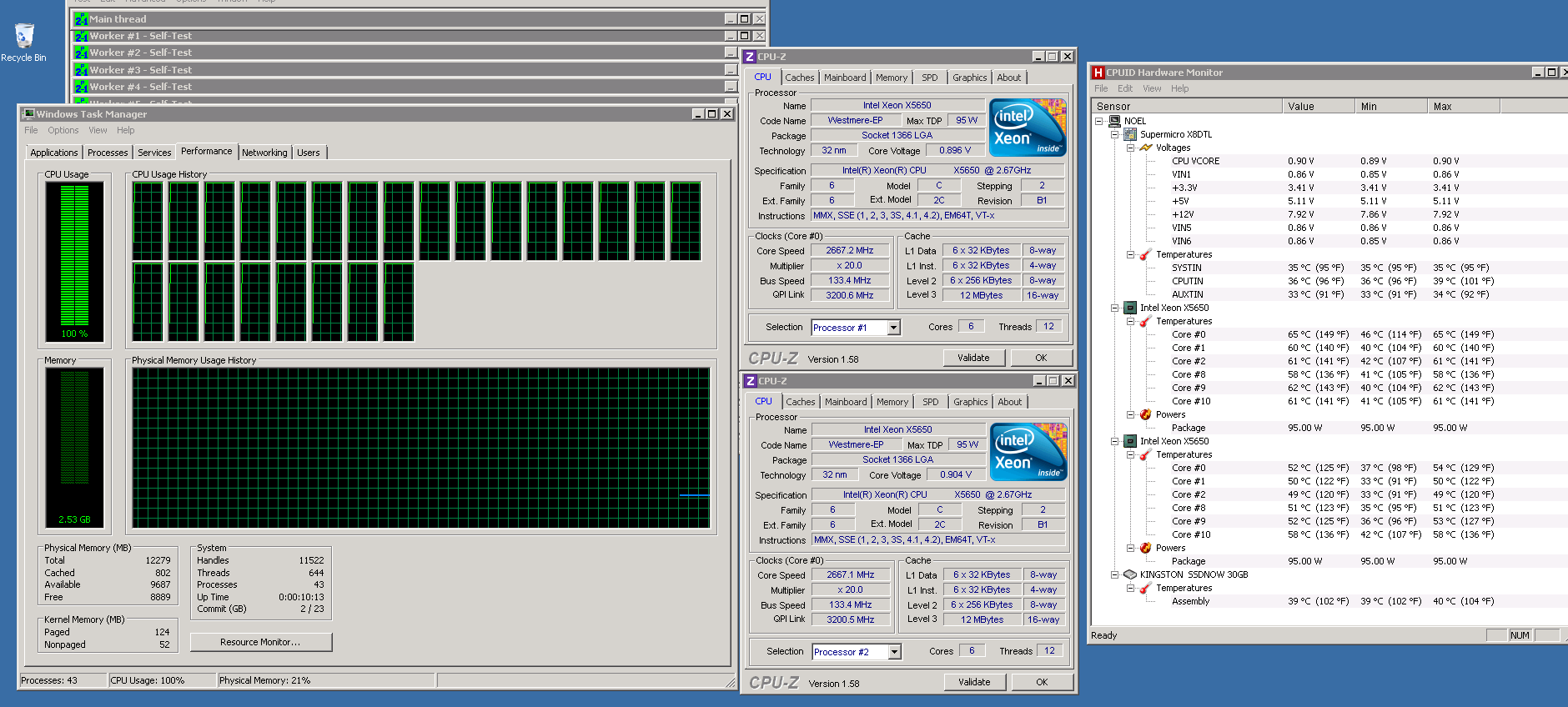Open Caches tab in Processor #1 CPU-Z

(799, 78)
